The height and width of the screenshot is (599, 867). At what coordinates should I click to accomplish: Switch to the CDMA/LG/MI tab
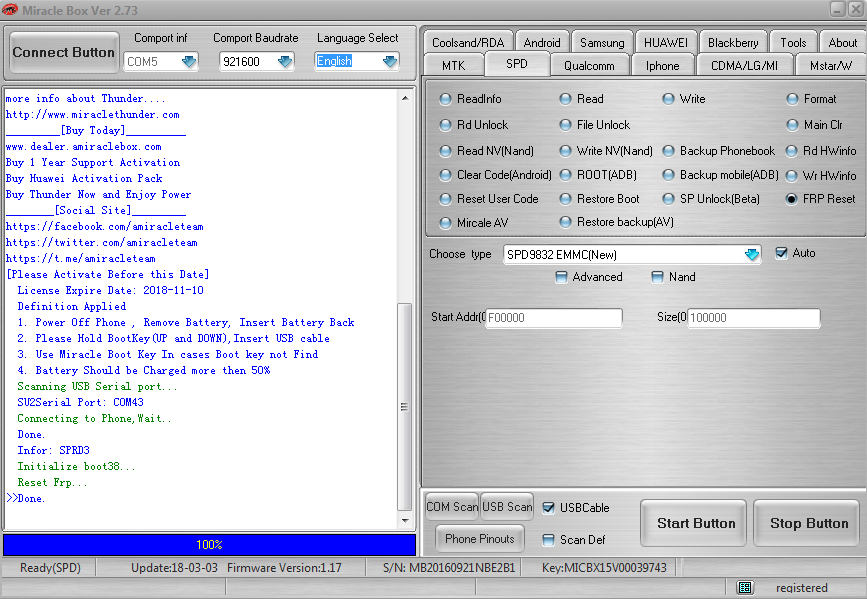click(744, 65)
